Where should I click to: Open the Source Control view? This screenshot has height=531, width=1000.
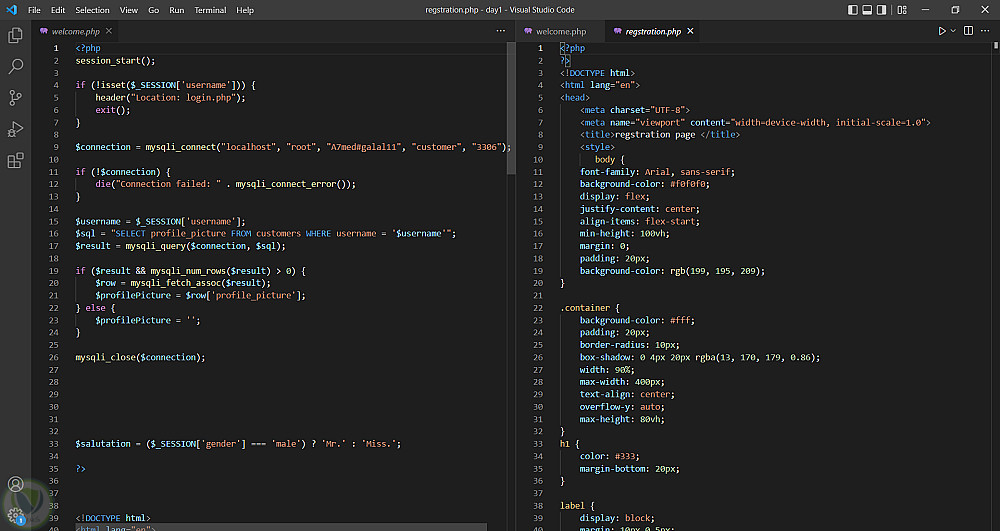coord(15,98)
